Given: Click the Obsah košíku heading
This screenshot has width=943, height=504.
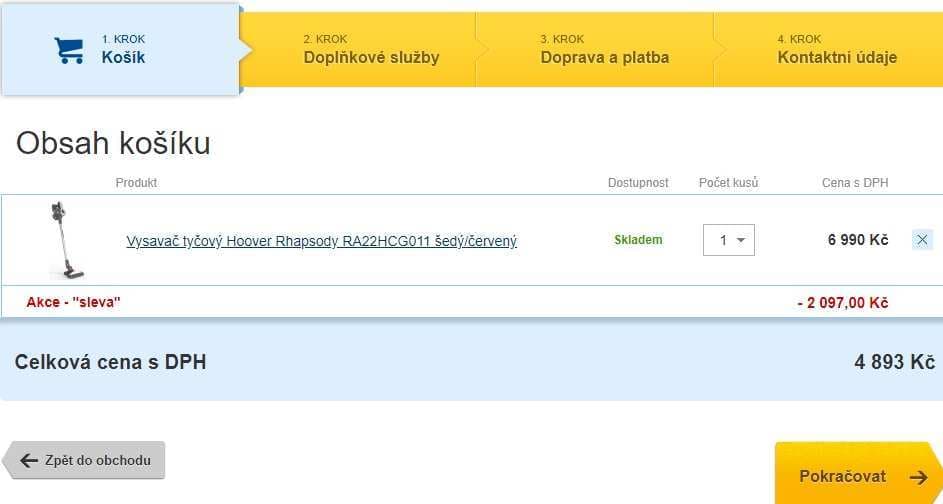Looking at the screenshot, I should [x=113, y=143].
